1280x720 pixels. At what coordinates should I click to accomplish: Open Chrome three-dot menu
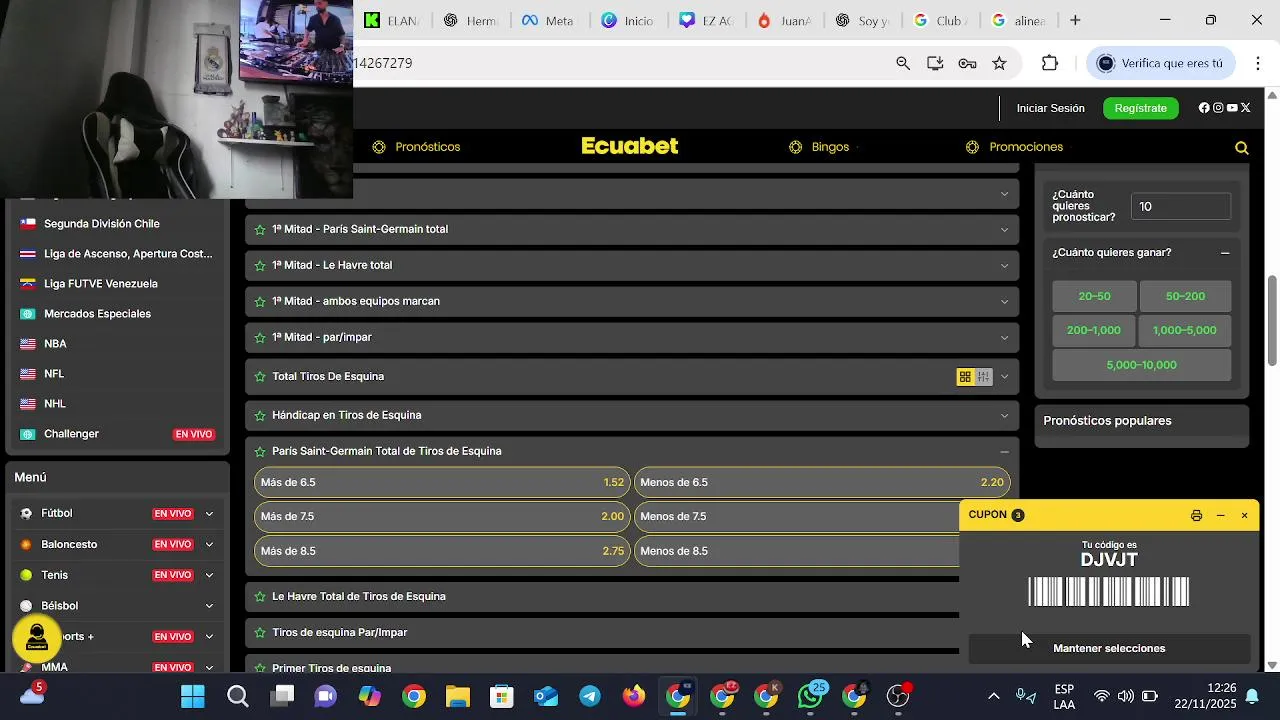(x=1257, y=63)
